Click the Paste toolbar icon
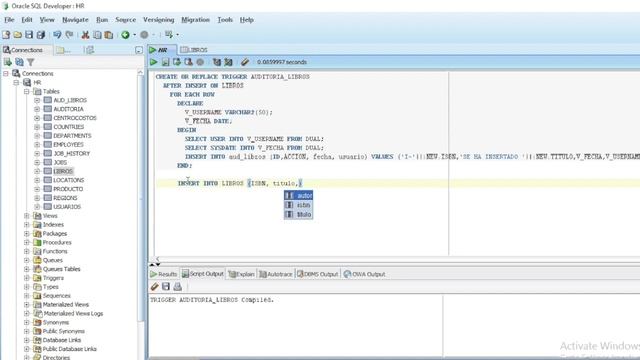Viewport: 640px width, 360px height. click(x=109, y=35)
